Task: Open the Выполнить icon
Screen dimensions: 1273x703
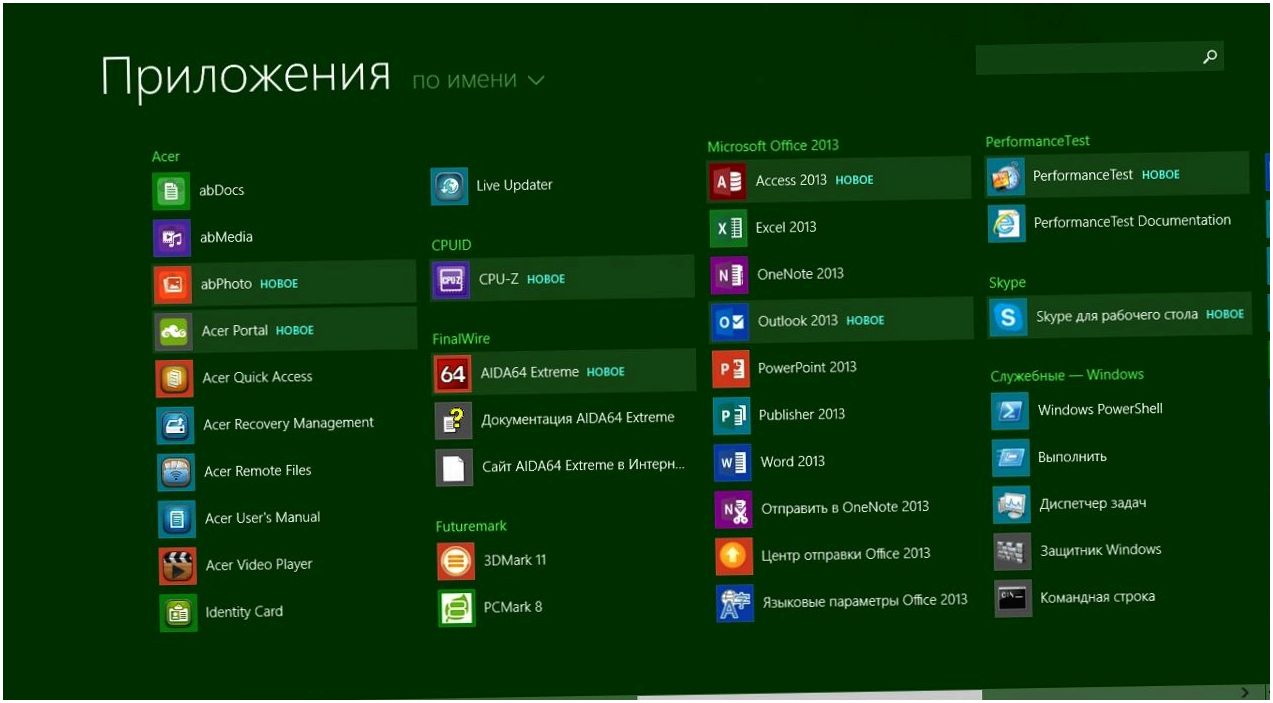Action: click(1011, 458)
